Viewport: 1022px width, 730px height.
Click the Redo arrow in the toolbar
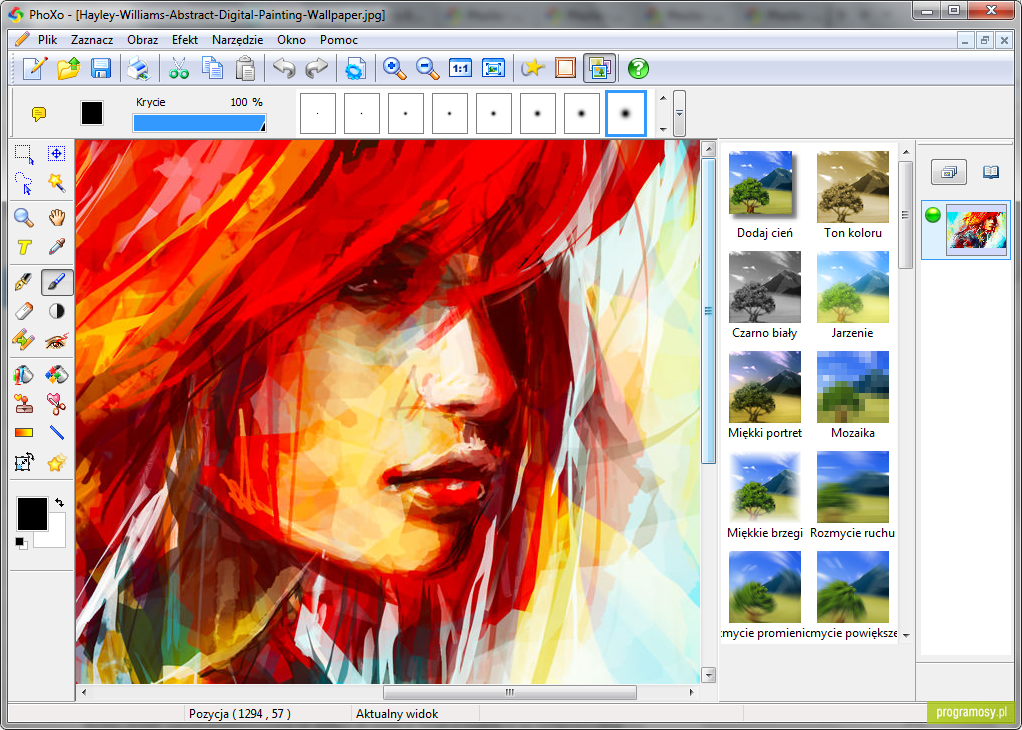317,68
